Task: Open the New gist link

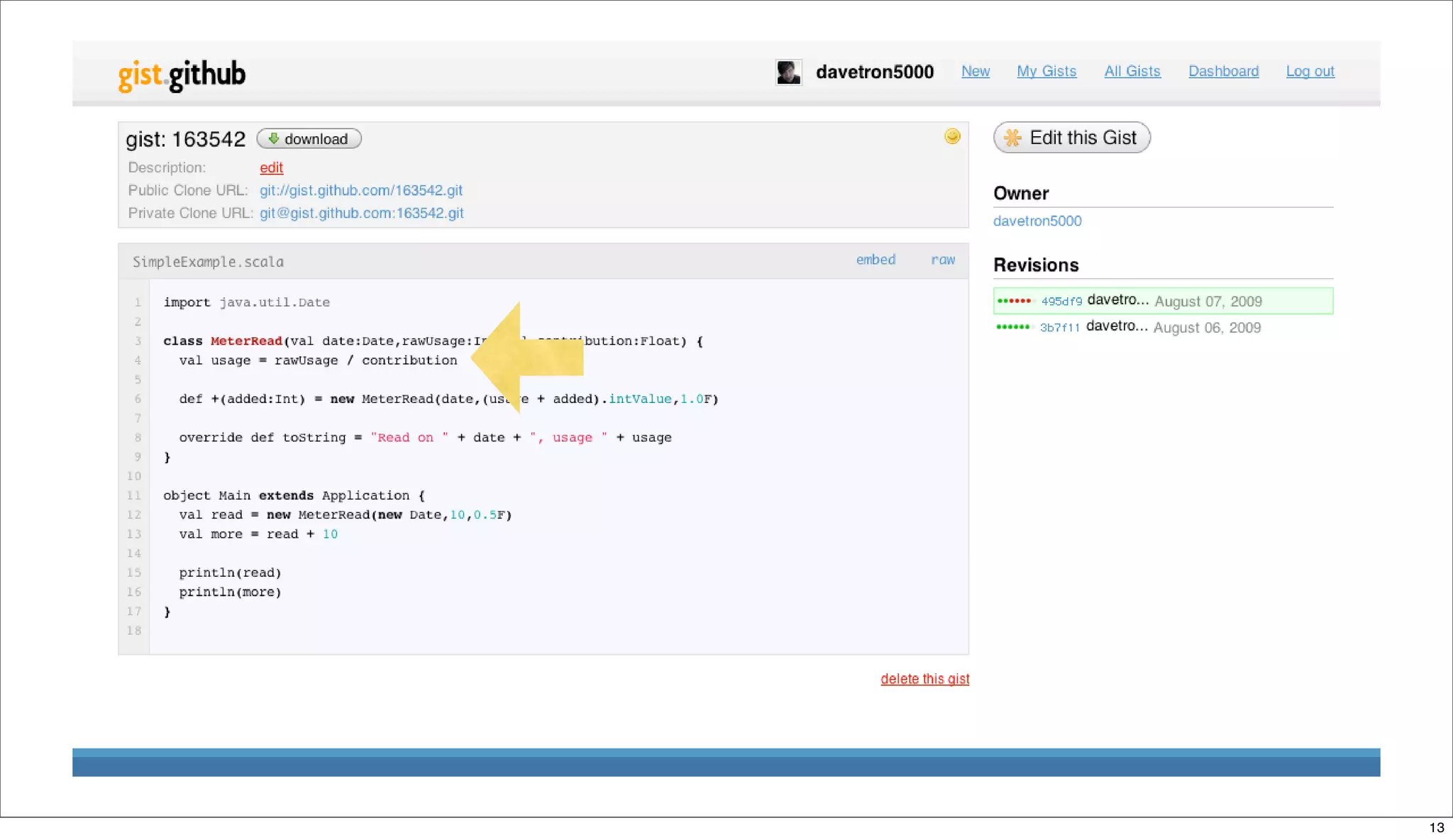Action: point(976,72)
